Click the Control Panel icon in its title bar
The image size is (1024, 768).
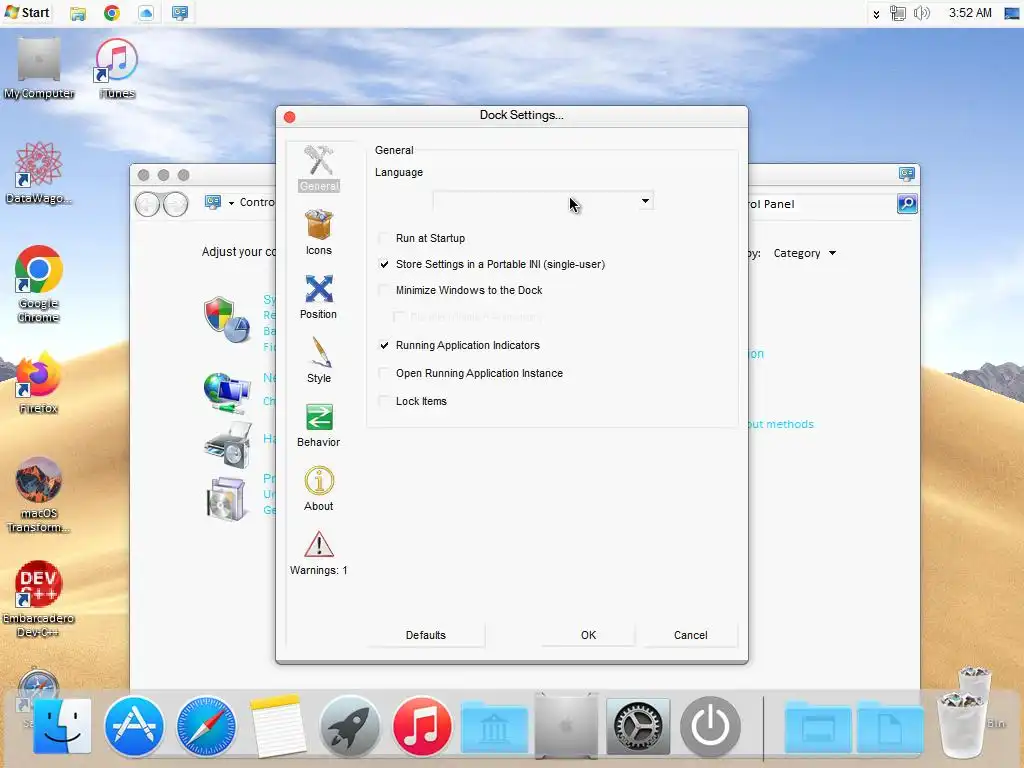tap(906, 174)
